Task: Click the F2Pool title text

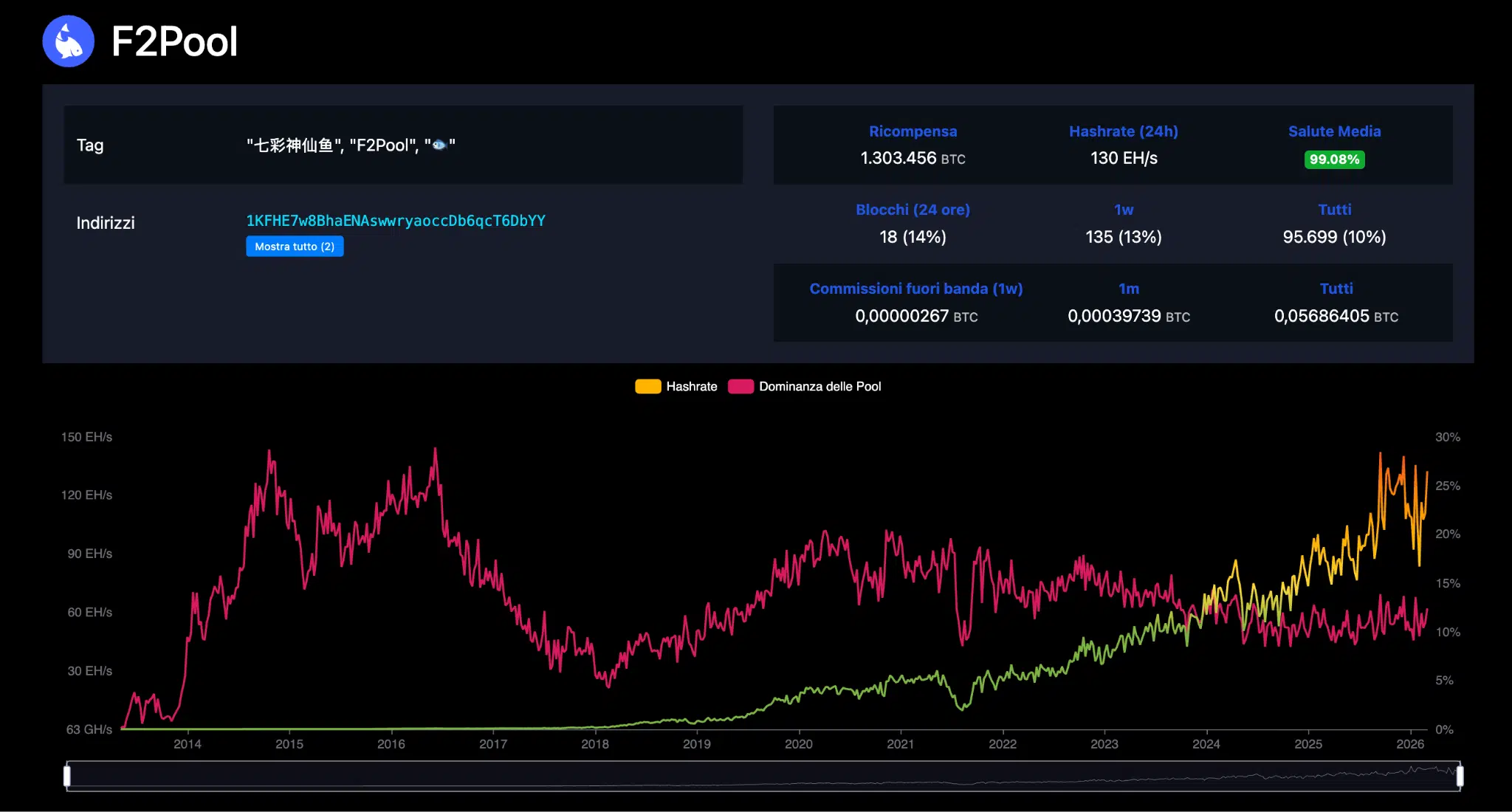Action: (x=175, y=41)
